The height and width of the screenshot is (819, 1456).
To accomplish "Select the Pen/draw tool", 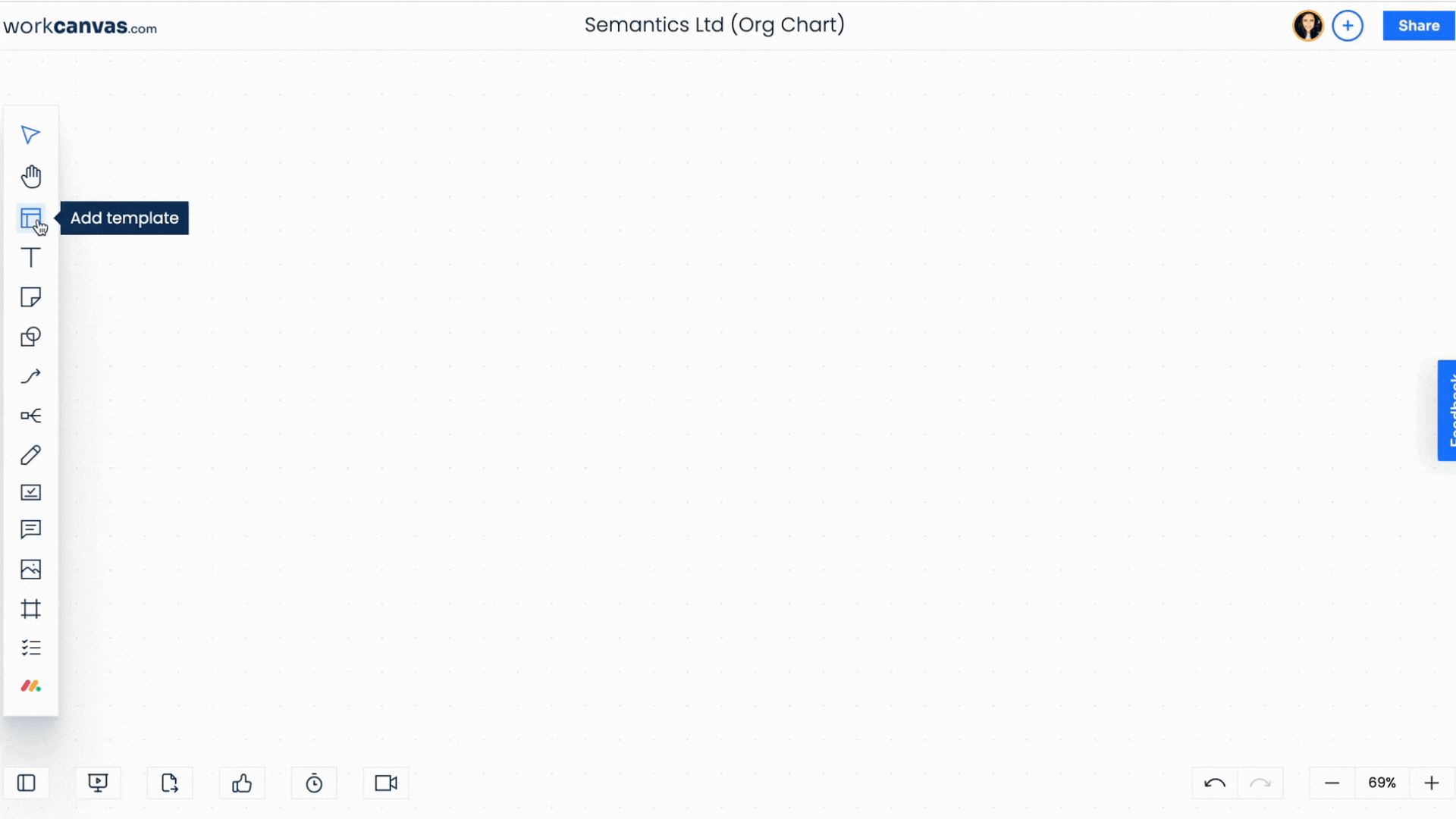I will click(x=31, y=456).
